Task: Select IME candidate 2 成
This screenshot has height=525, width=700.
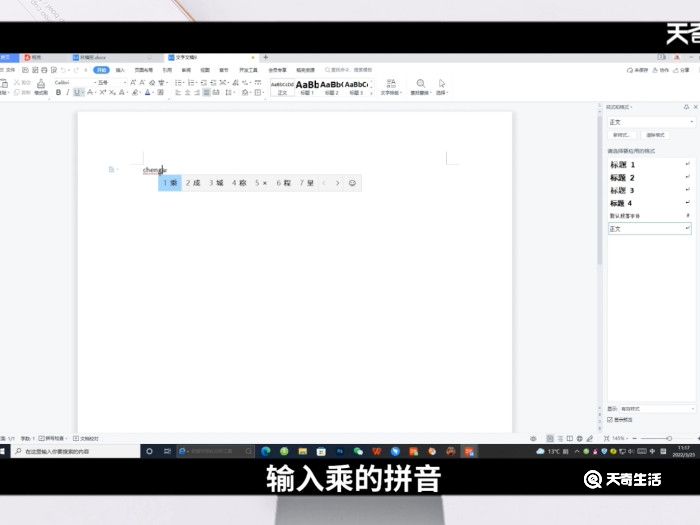Action: tap(193, 183)
